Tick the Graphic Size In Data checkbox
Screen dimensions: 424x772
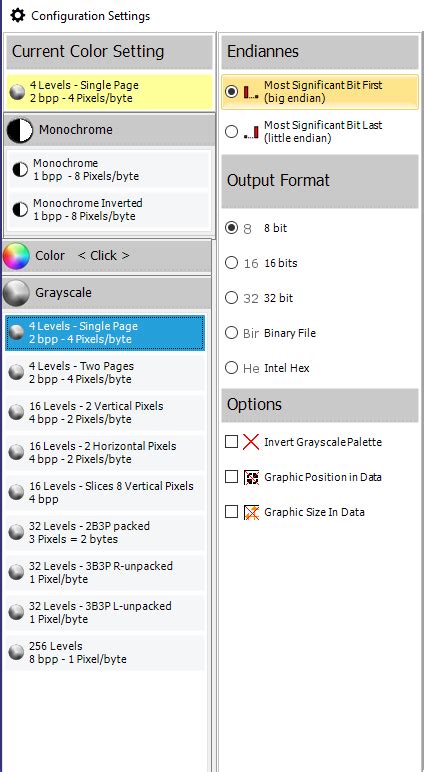[x=231, y=512]
